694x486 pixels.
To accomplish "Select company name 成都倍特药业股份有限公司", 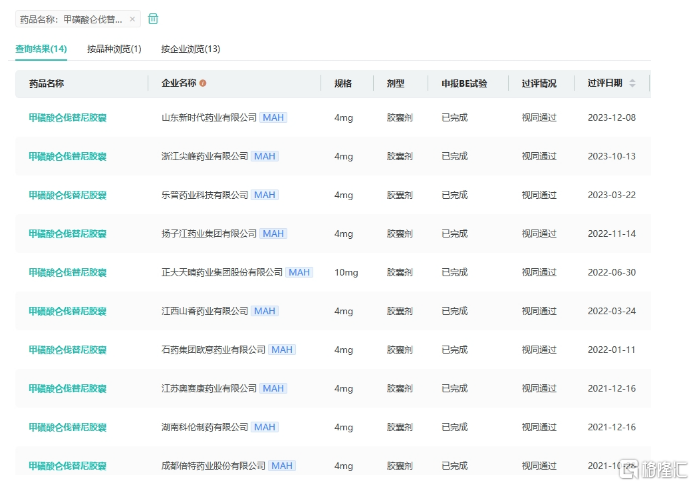I will [x=213, y=466].
